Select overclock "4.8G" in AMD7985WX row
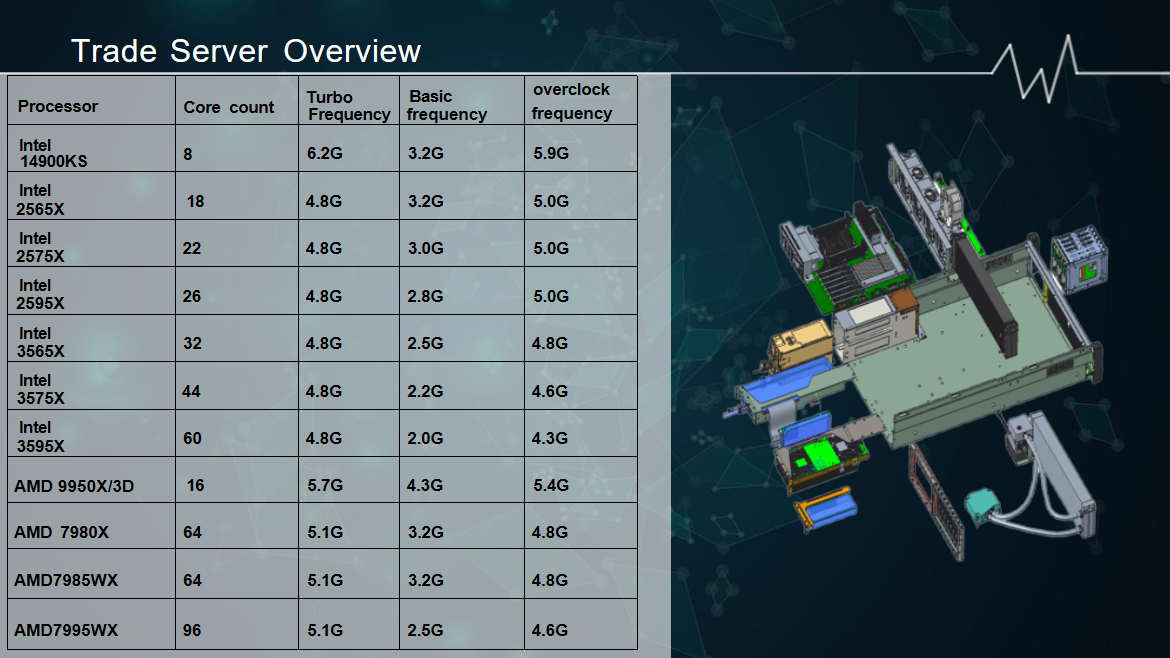 pyautogui.click(x=549, y=580)
